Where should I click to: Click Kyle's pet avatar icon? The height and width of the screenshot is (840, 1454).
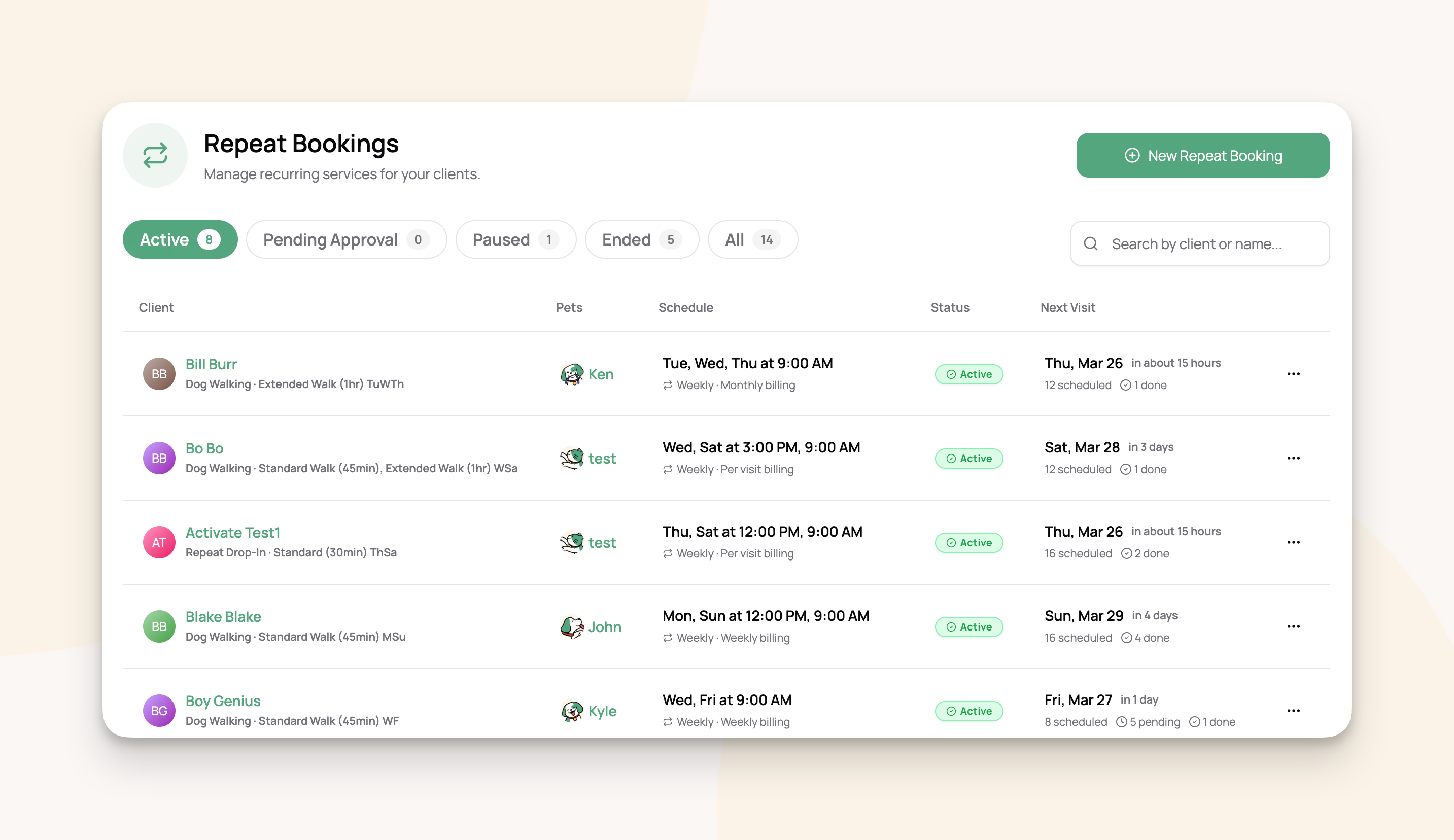pyautogui.click(x=572, y=711)
